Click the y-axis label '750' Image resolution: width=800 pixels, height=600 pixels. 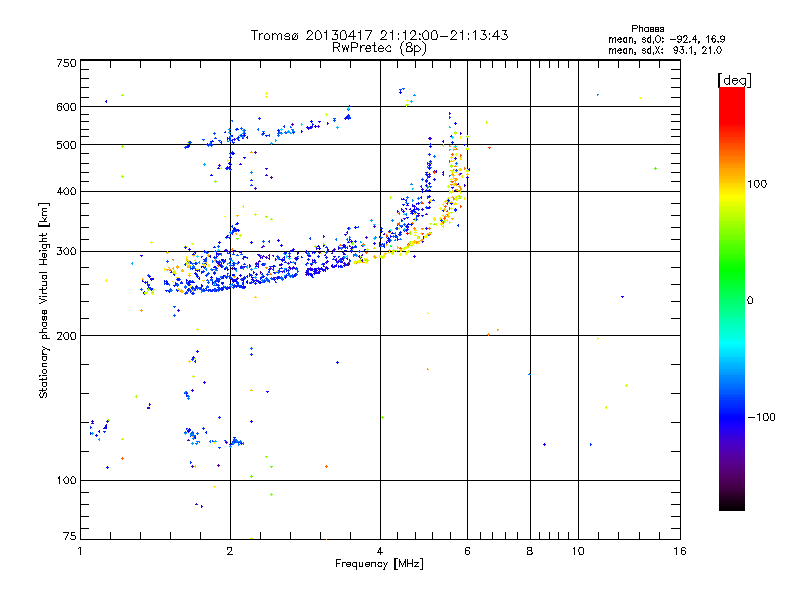[x=66, y=63]
